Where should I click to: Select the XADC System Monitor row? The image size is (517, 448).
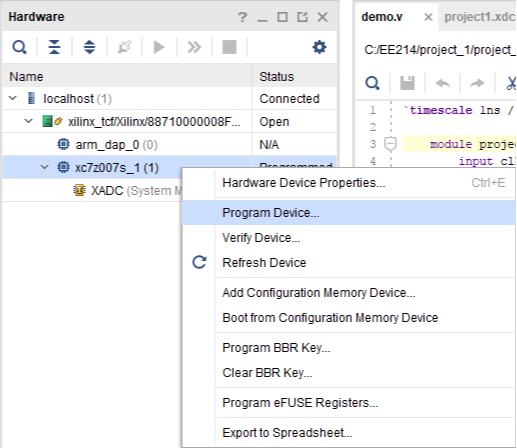tap(92, 190)
